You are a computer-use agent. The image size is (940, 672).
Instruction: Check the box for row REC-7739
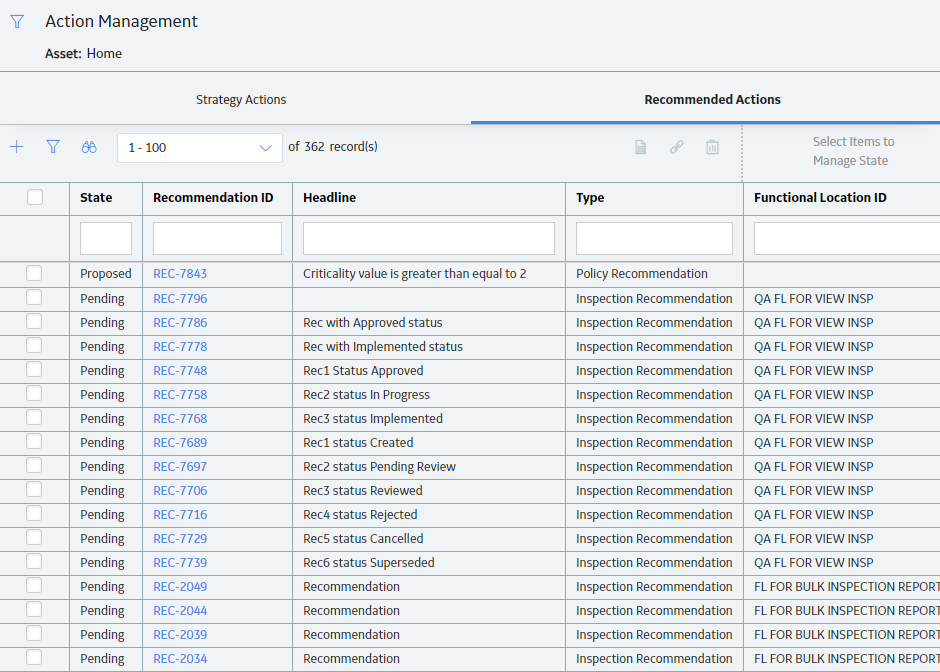(x=34, y=561)
